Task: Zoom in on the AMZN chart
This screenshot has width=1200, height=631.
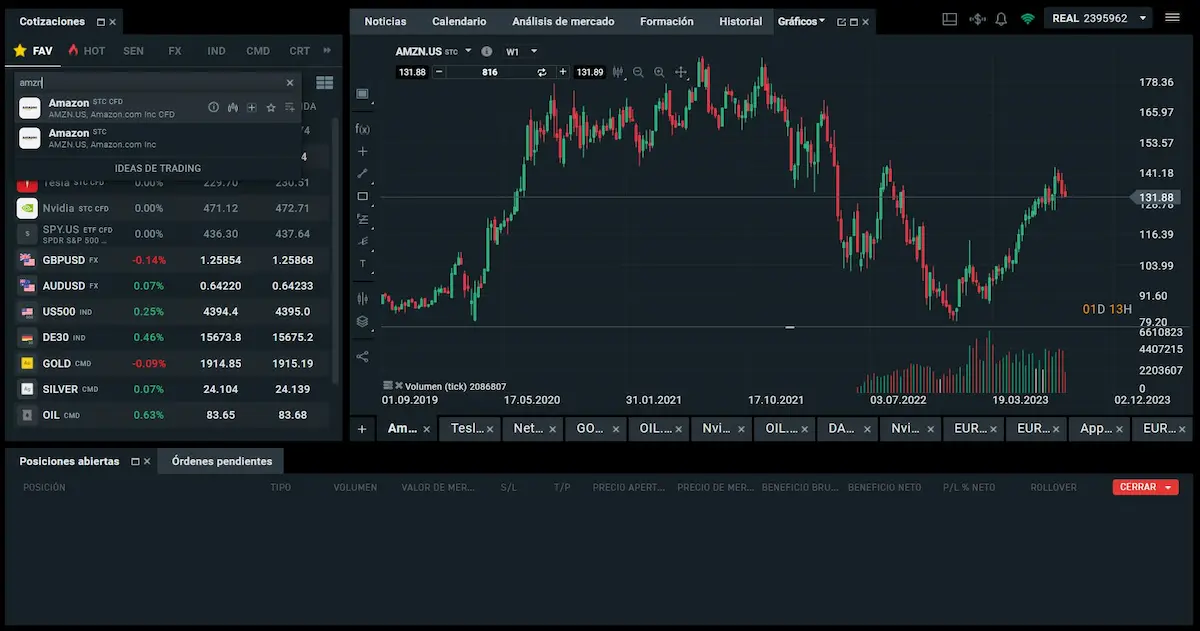Action: coord(659,72)
